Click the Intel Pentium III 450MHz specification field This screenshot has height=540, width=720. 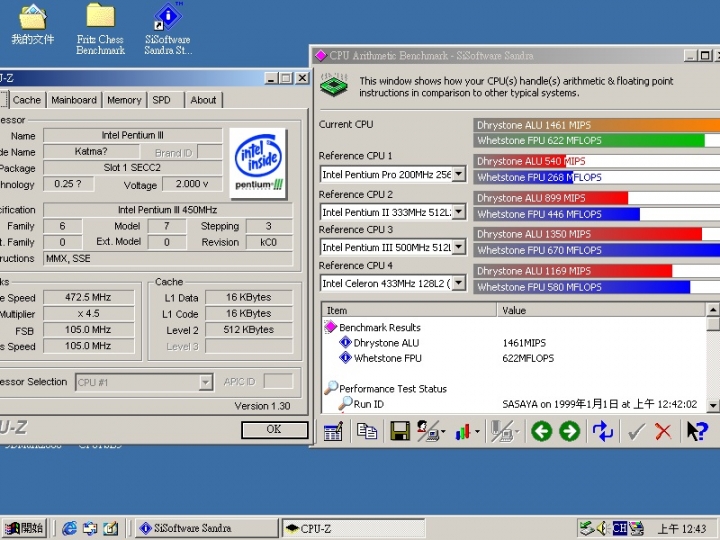[168, 210]
